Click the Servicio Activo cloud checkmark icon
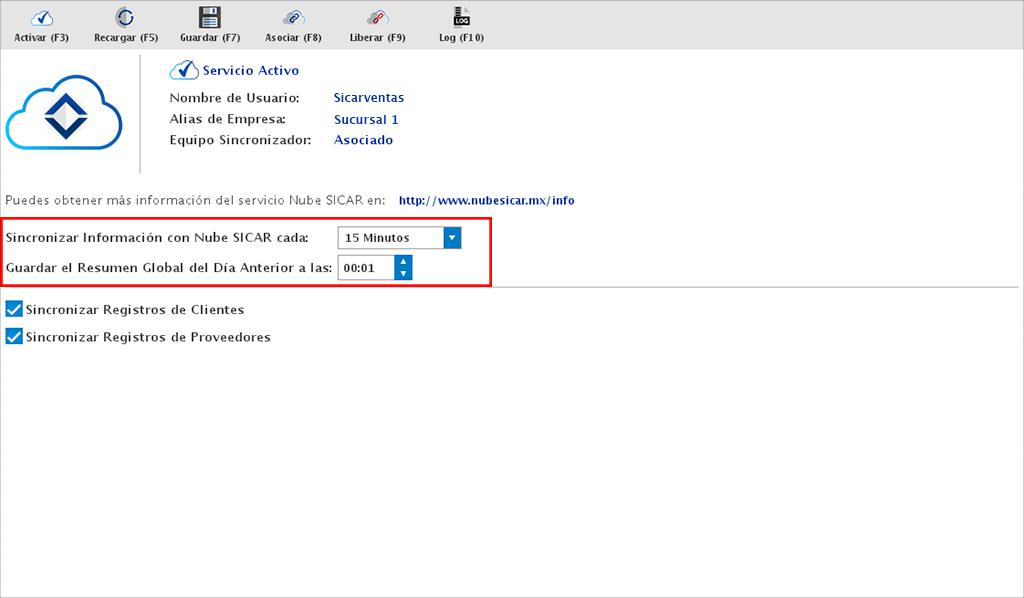The image size is (1024, 598). pos(183,70)
